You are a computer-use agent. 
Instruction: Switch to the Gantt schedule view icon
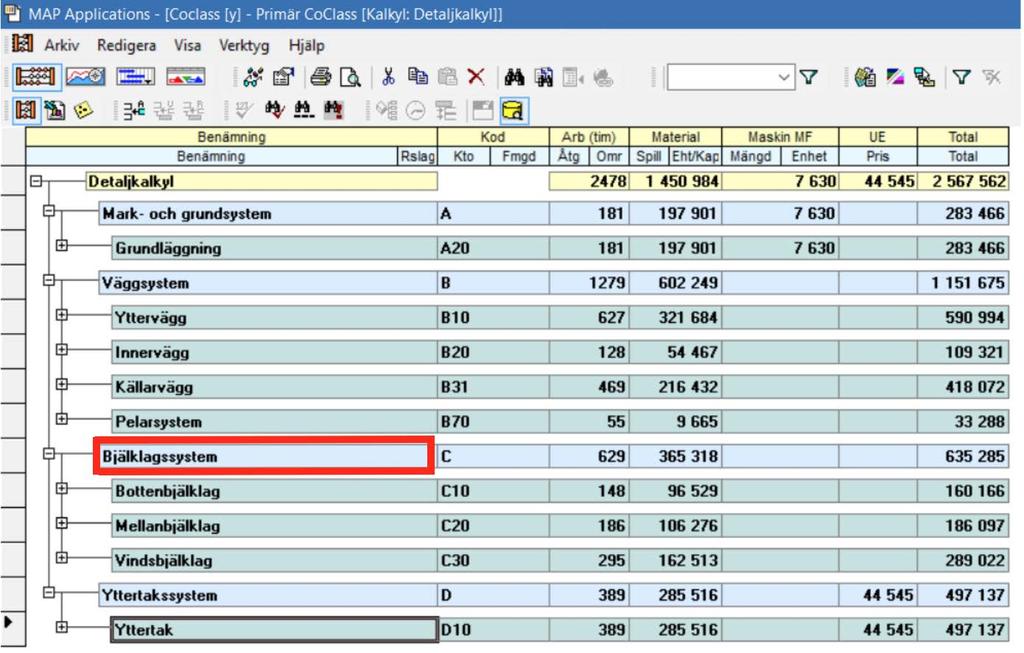pyautogui.click(x=135, y=77)
